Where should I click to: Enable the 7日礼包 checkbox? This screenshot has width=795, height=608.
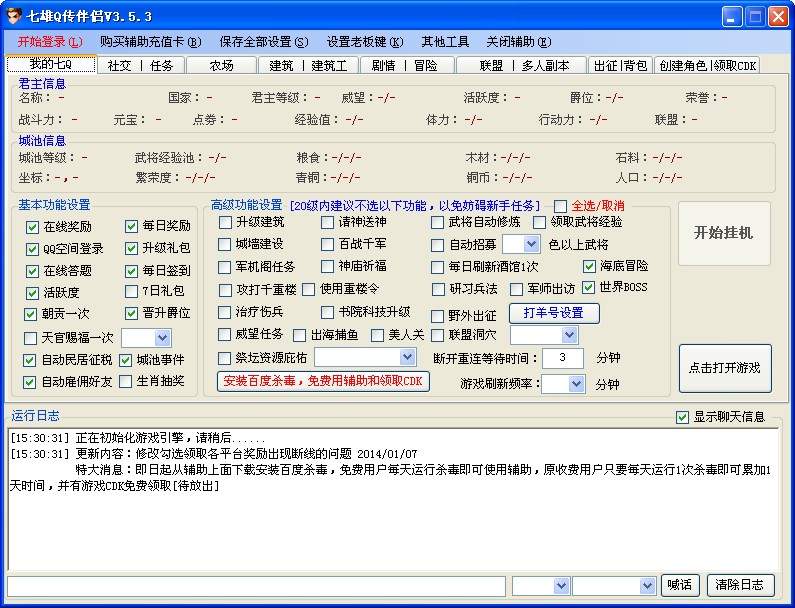(131, 292)
